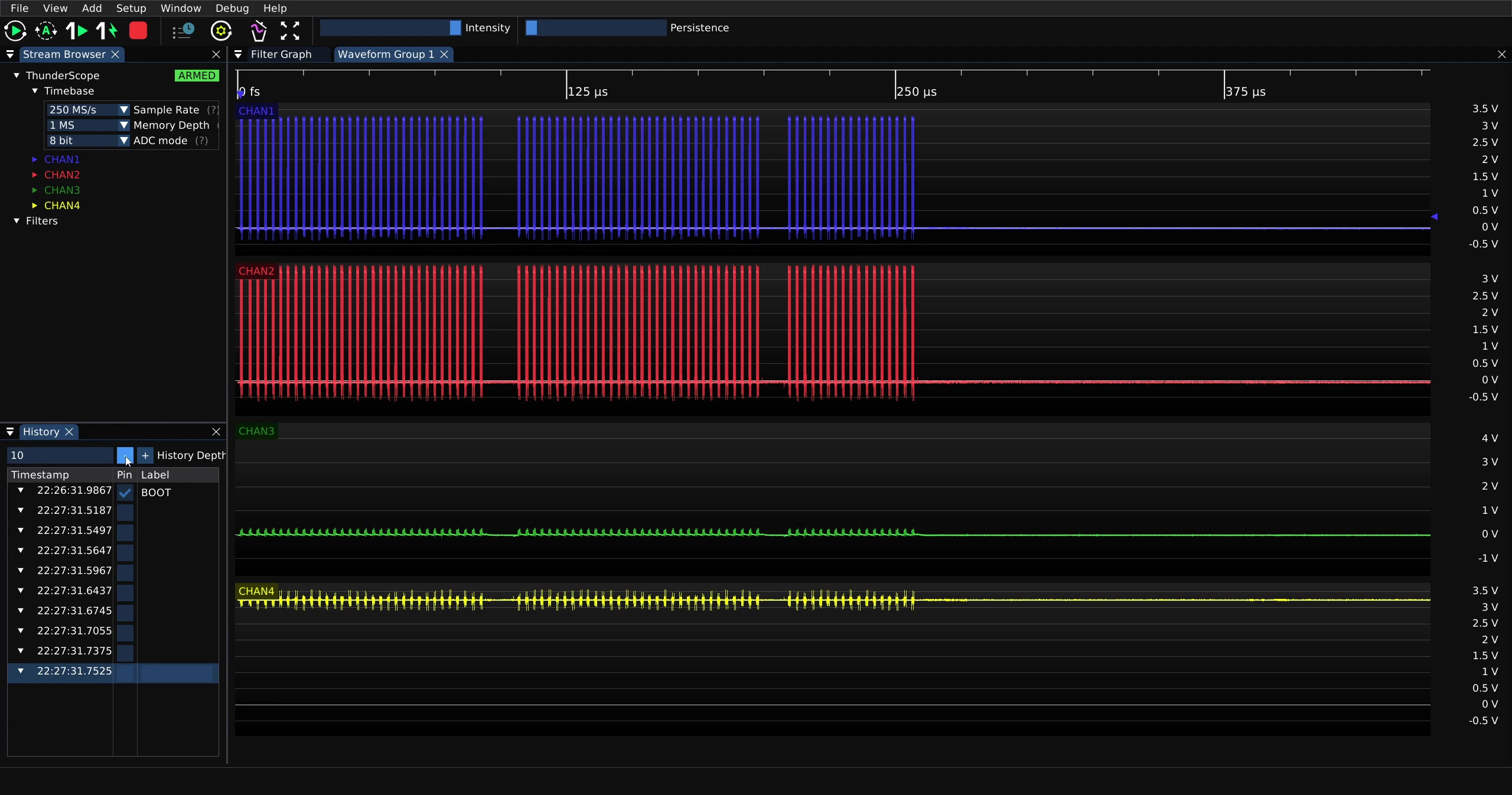Pin the 22:27:31.5967 history entry
The height and width of the screenshot is (795, 1512).
pyautogui.click(x=125, y=573)
